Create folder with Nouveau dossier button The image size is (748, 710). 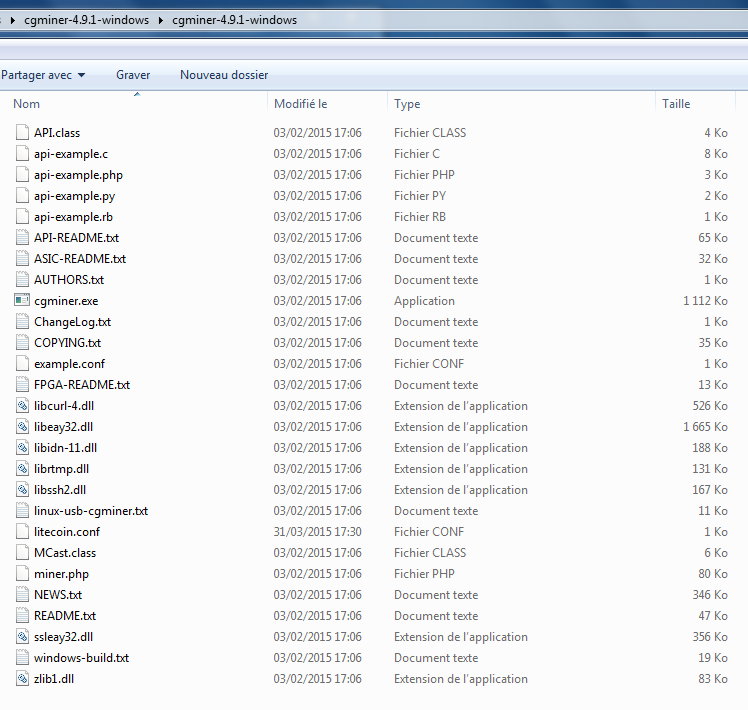[x=224, y=75]
